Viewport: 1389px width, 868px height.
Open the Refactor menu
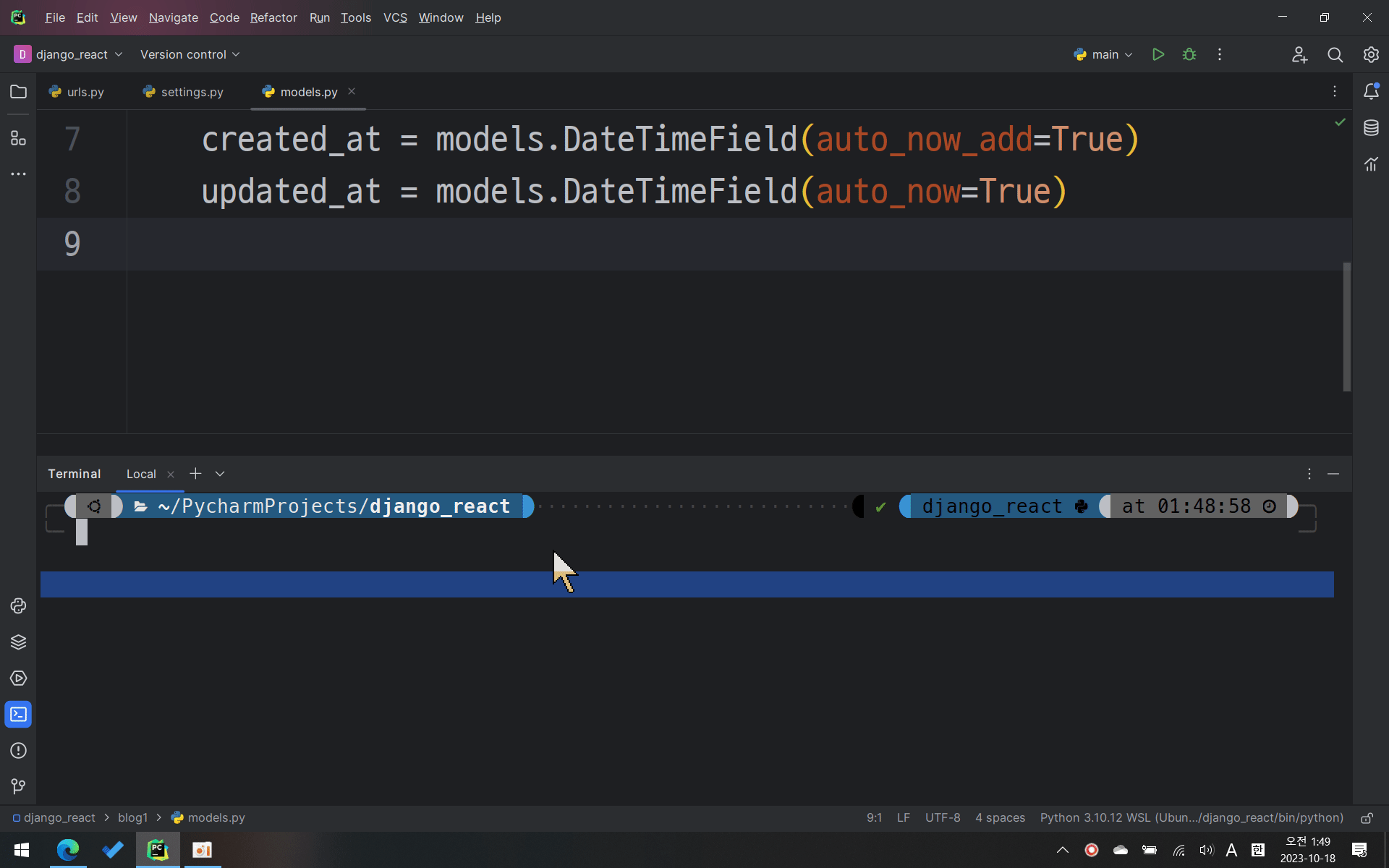point(273,17)
